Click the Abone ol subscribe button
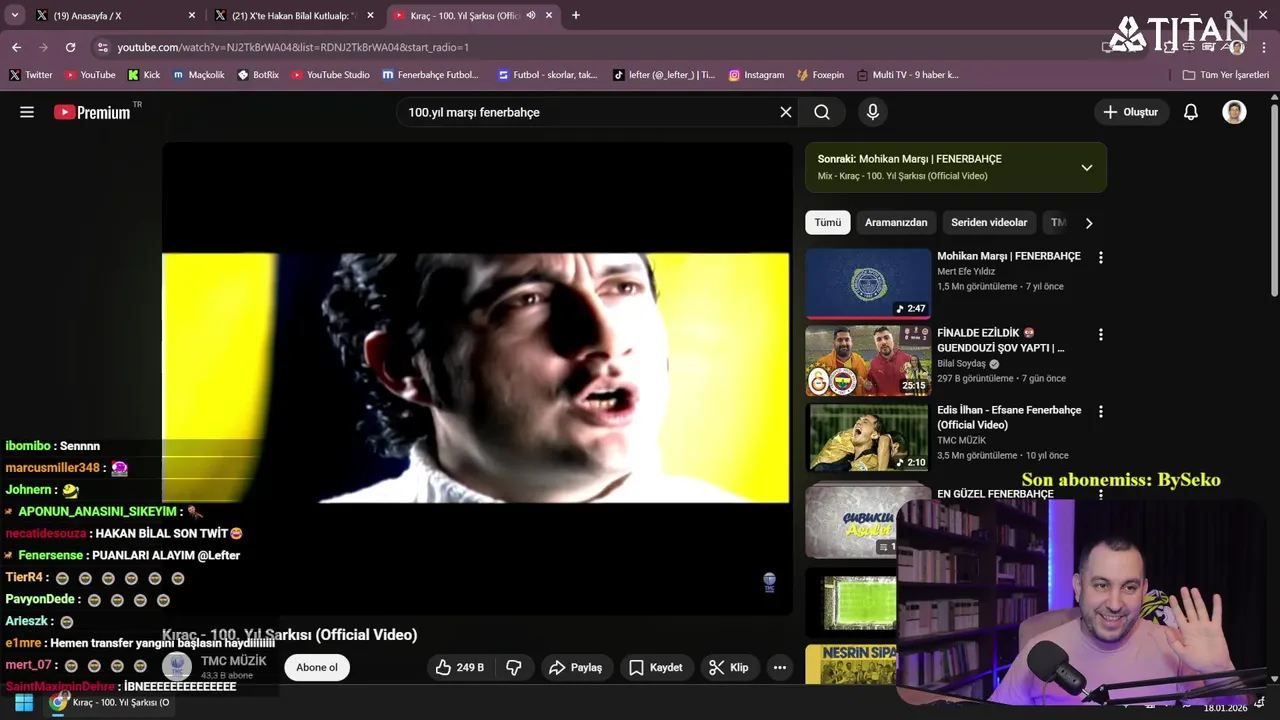The width and height of the screenshot is (1280, 720). 317,667
